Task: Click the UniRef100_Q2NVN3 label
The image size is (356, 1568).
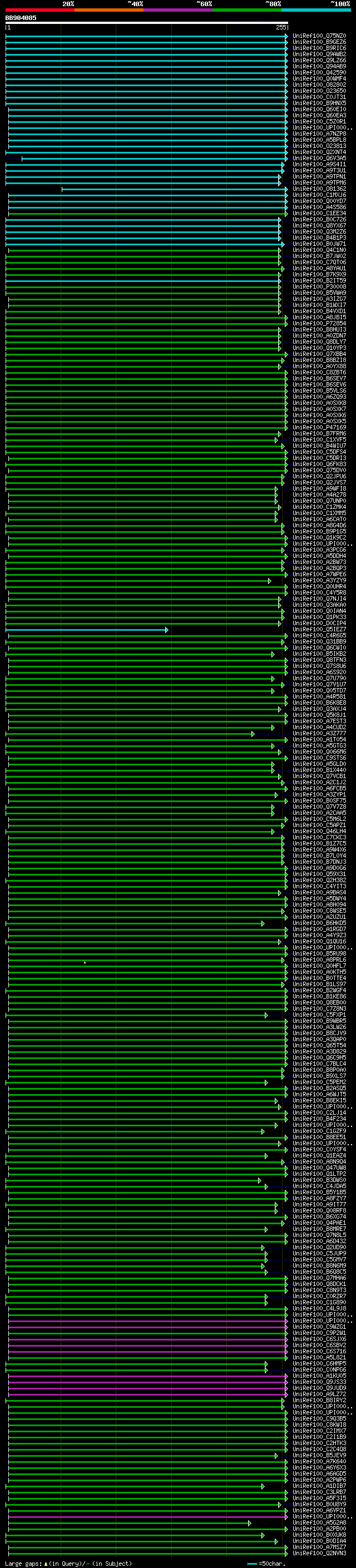Action: pos(319,1554)
